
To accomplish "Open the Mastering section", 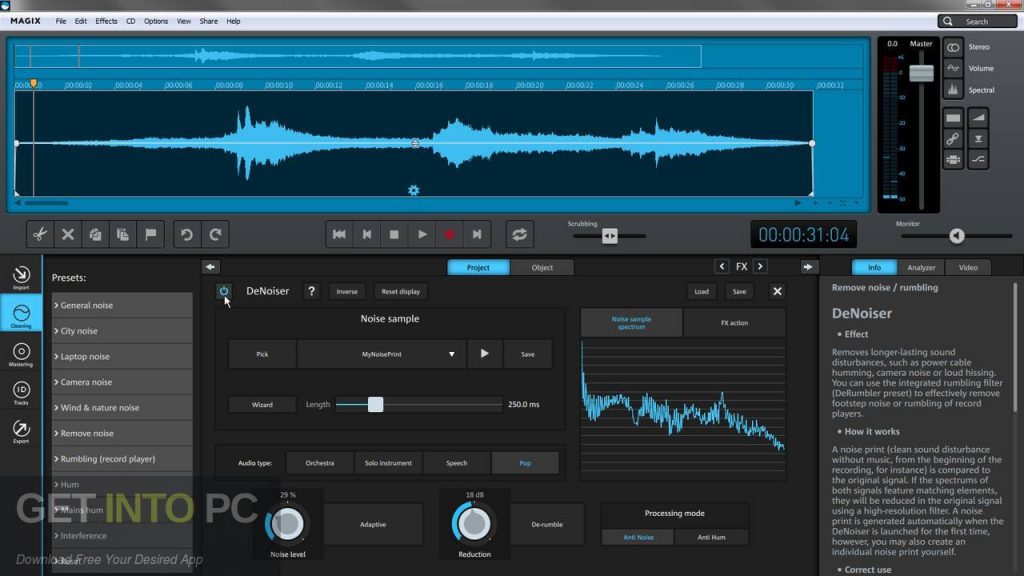I will tap(21, 355).
